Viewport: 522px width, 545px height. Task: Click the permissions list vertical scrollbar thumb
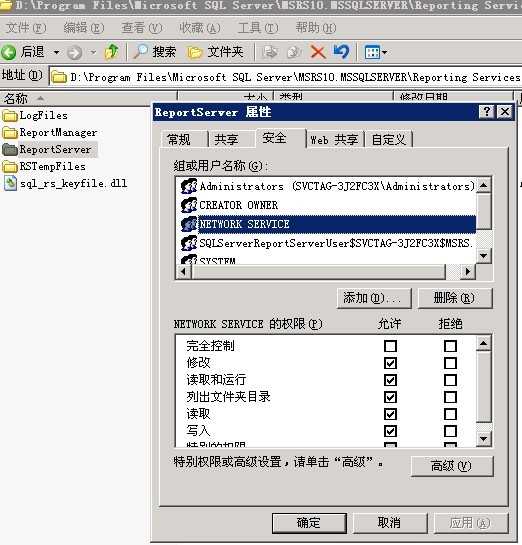point(484,387)
